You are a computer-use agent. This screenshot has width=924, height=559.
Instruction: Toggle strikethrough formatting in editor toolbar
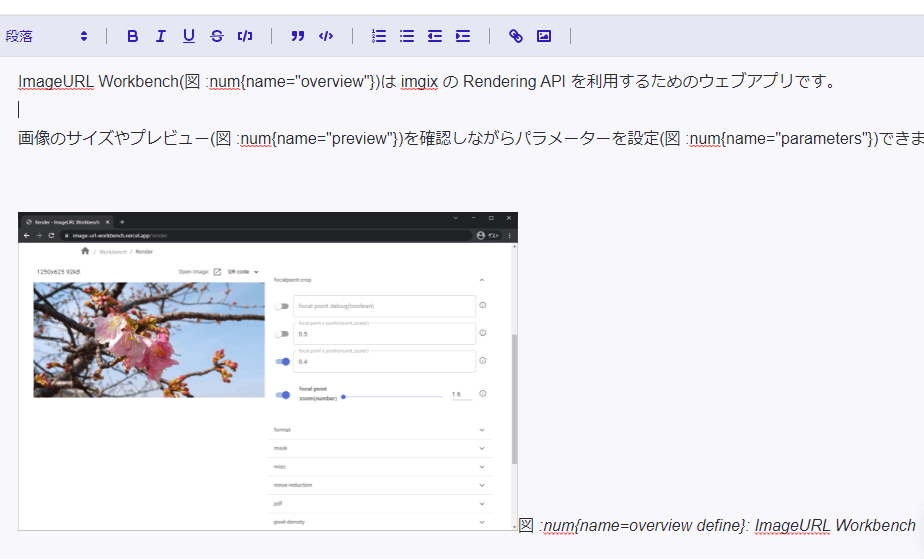click(217, 37)
